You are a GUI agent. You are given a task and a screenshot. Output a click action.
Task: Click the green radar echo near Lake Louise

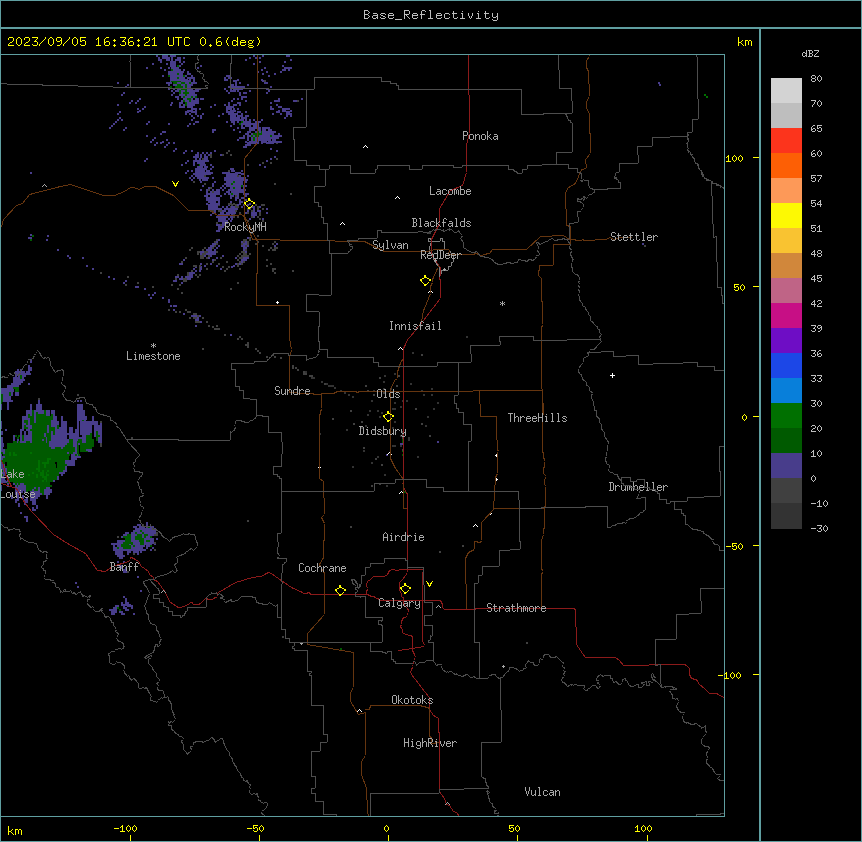pyautogui.click(x=36, y=451)
